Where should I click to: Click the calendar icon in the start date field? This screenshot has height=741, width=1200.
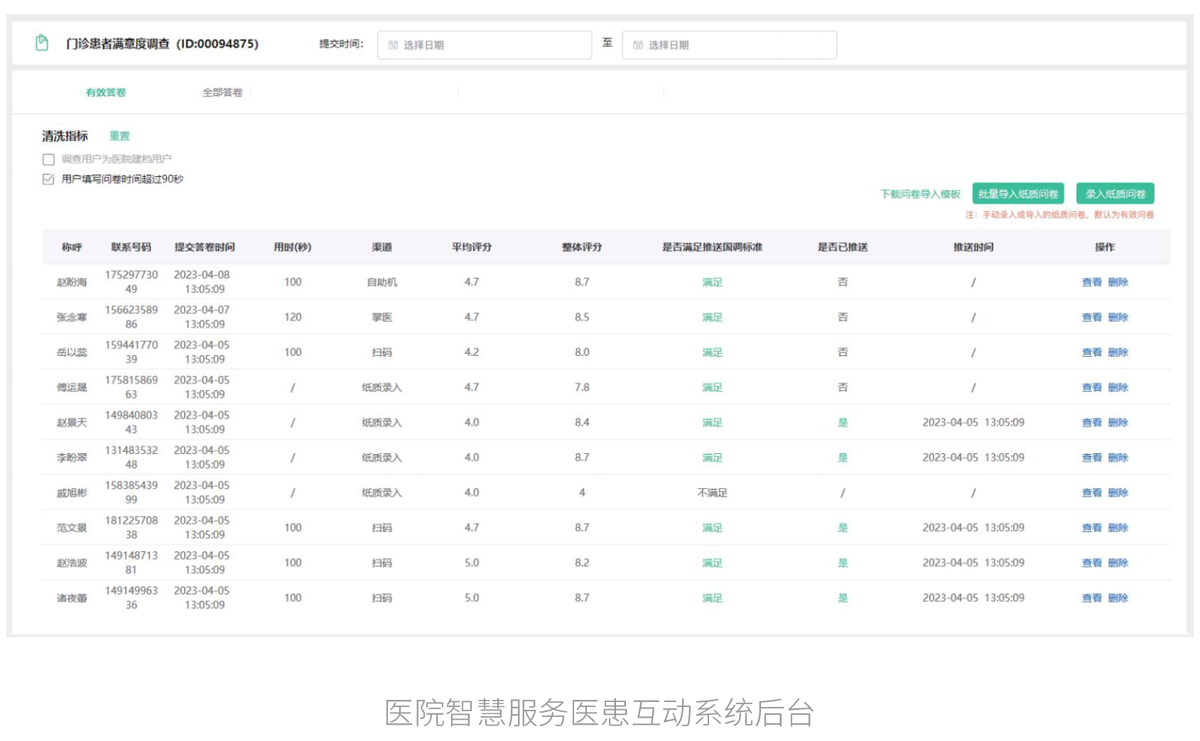393,45
